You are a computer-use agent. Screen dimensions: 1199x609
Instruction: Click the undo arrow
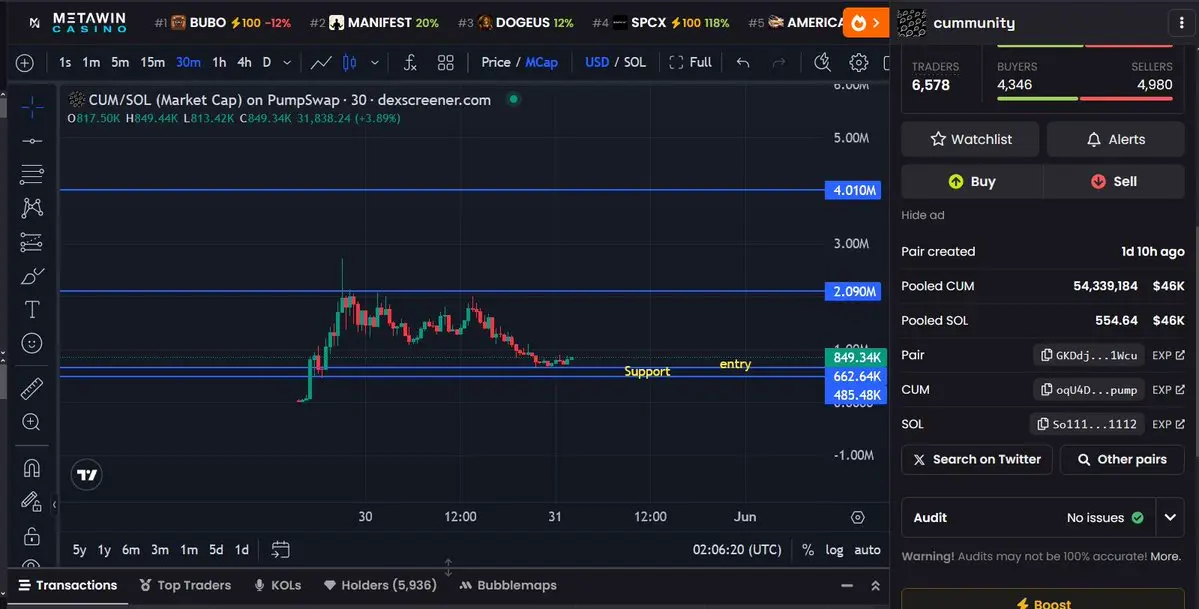[x=742, y=63]
